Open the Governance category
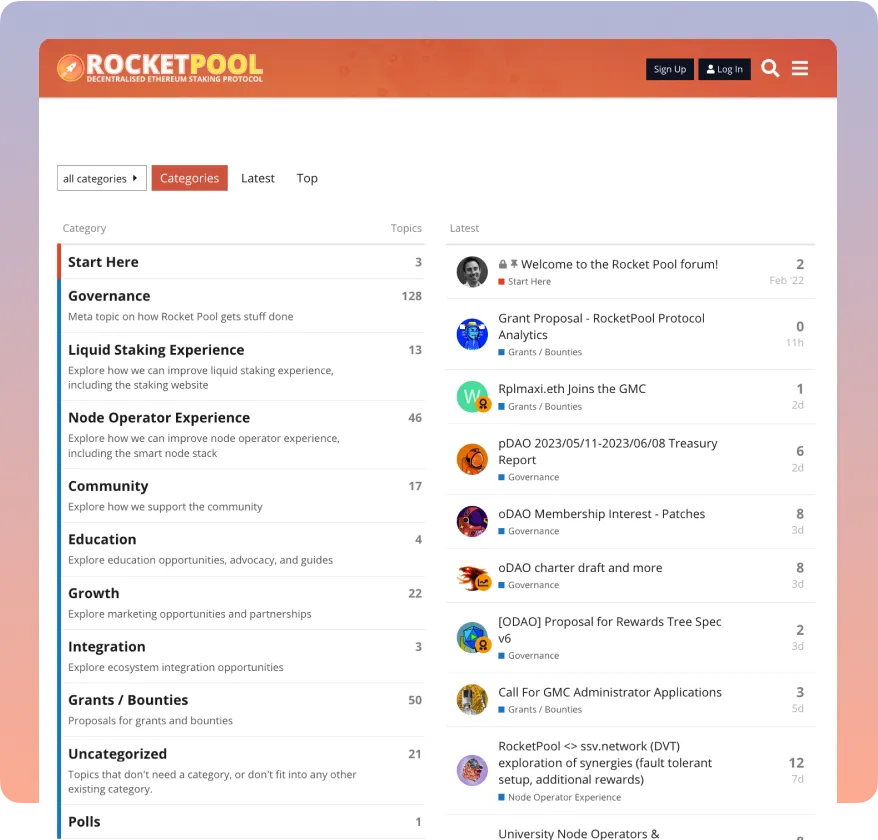Screen dimensions: 878x840 109,296
